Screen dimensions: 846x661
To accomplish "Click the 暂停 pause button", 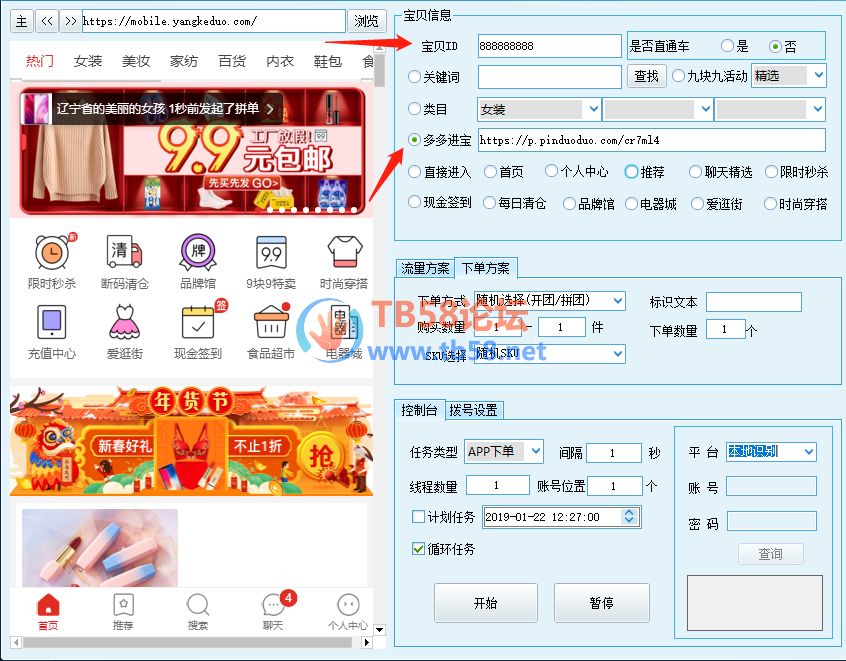I will pyautogui.click(x=602, y=603).
